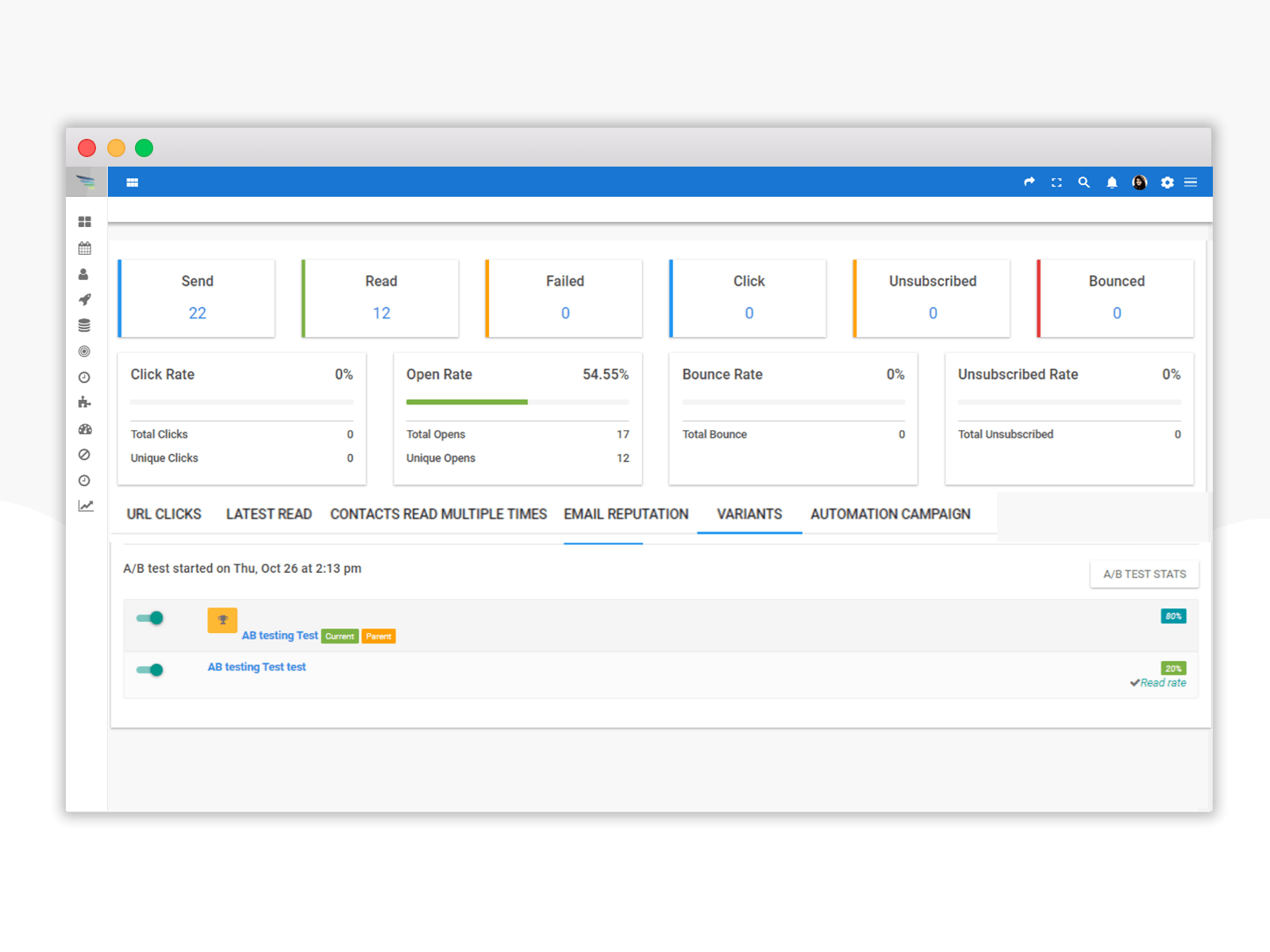Open the hamburger menu at header right
Image resolution: width=1270 pixels, height=952 pixels.
[1191, 182]
